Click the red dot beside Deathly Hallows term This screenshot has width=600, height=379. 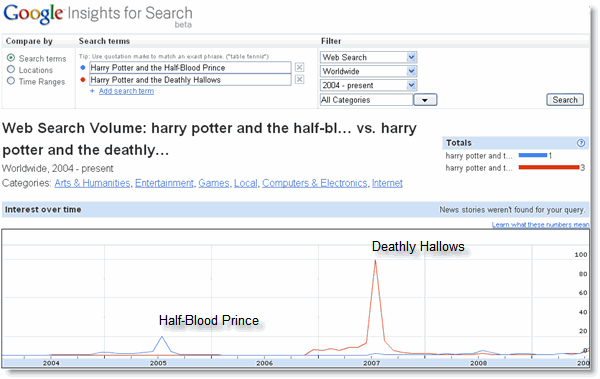click(83, 80)
